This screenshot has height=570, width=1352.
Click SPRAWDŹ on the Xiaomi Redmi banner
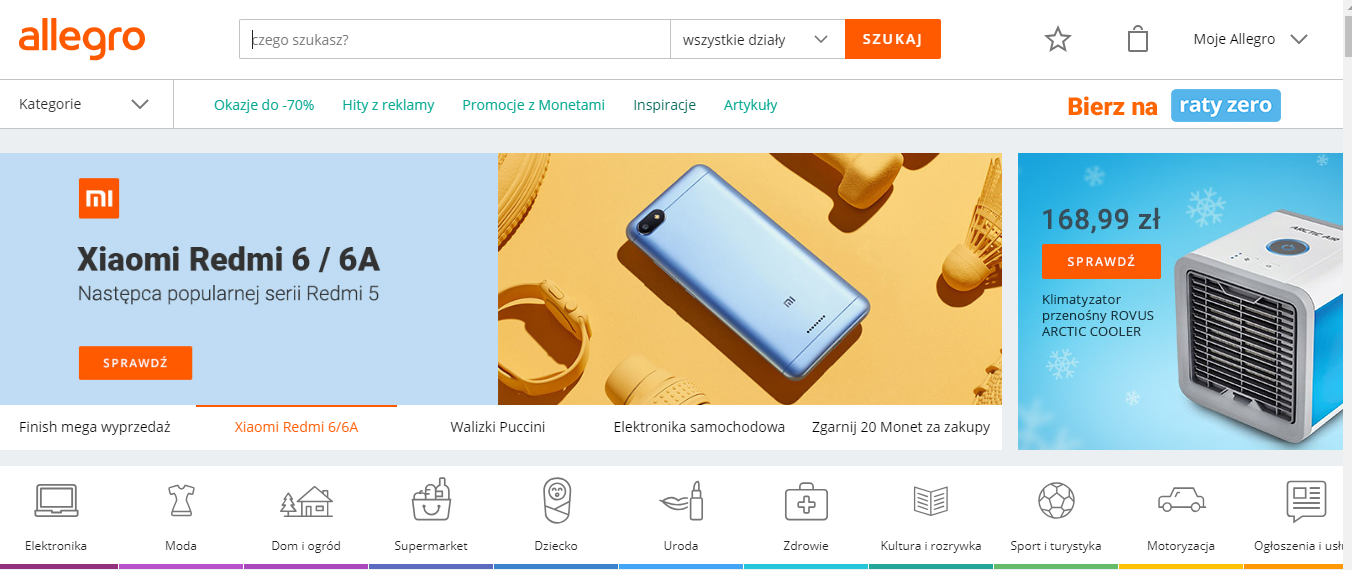[x=135, y=363]
